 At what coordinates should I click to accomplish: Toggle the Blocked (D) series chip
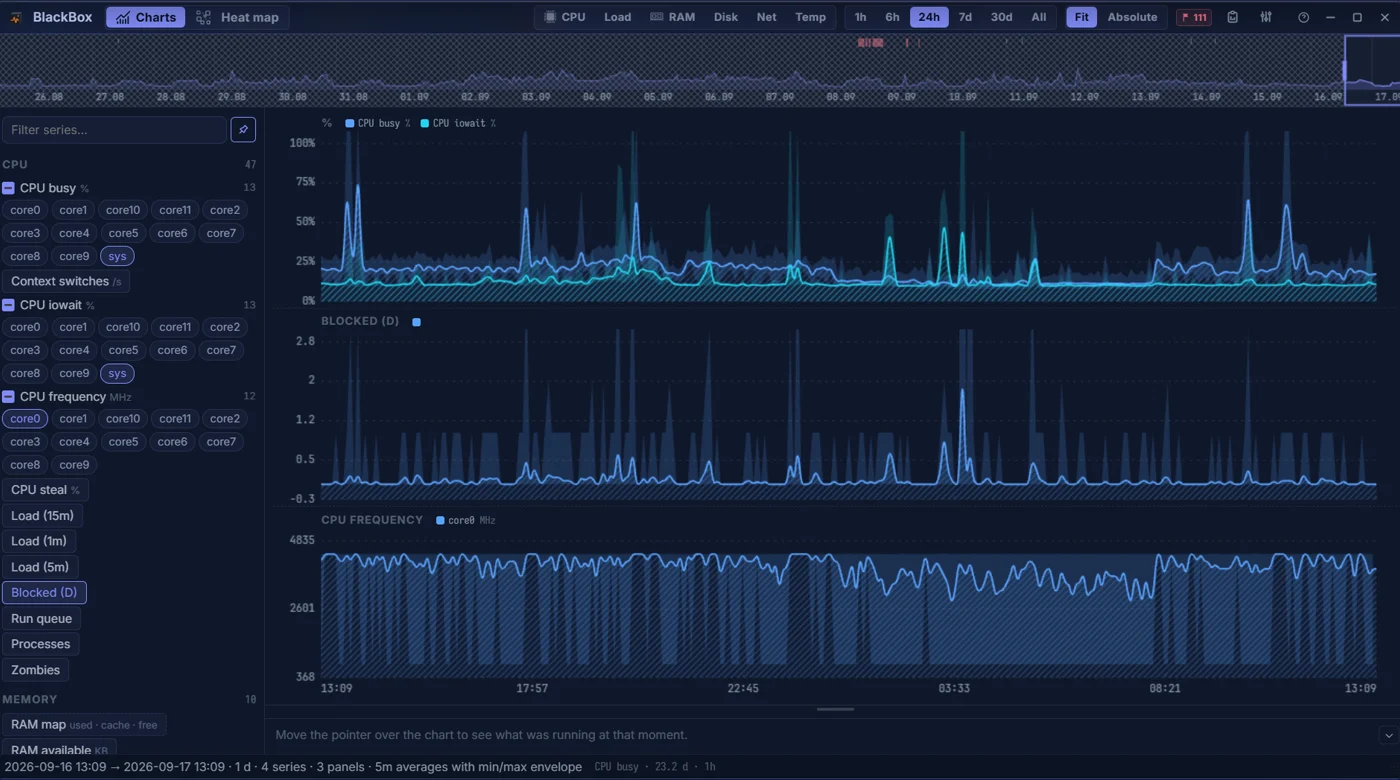tap(44, 593)
